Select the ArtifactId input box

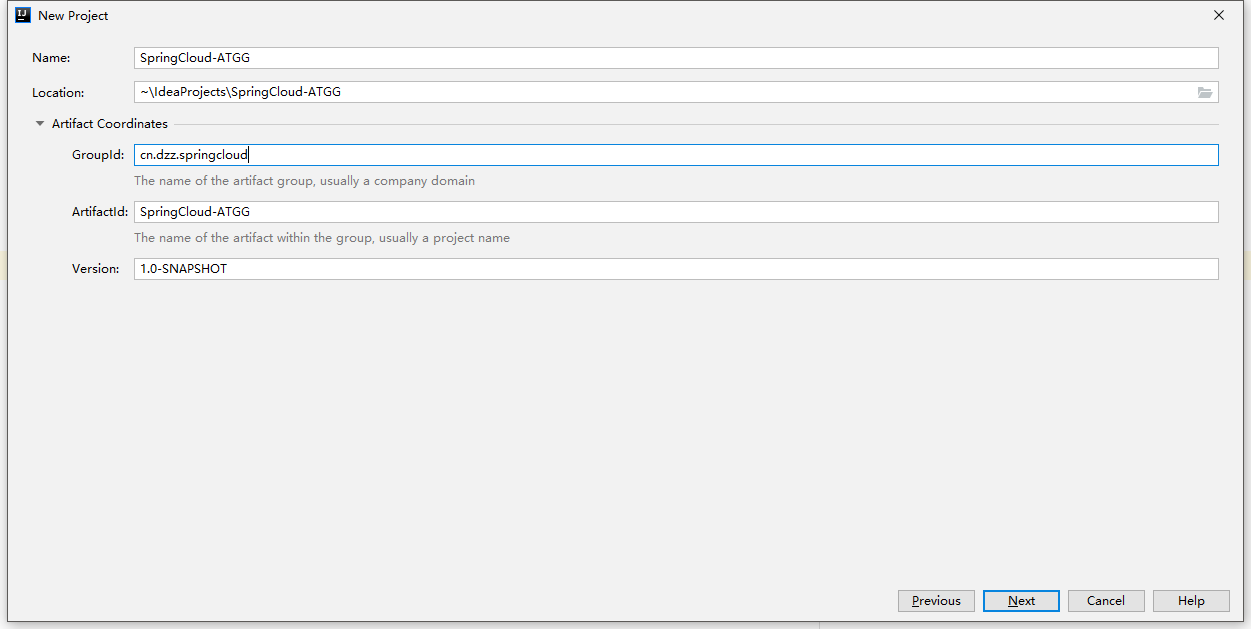[676, 212]
